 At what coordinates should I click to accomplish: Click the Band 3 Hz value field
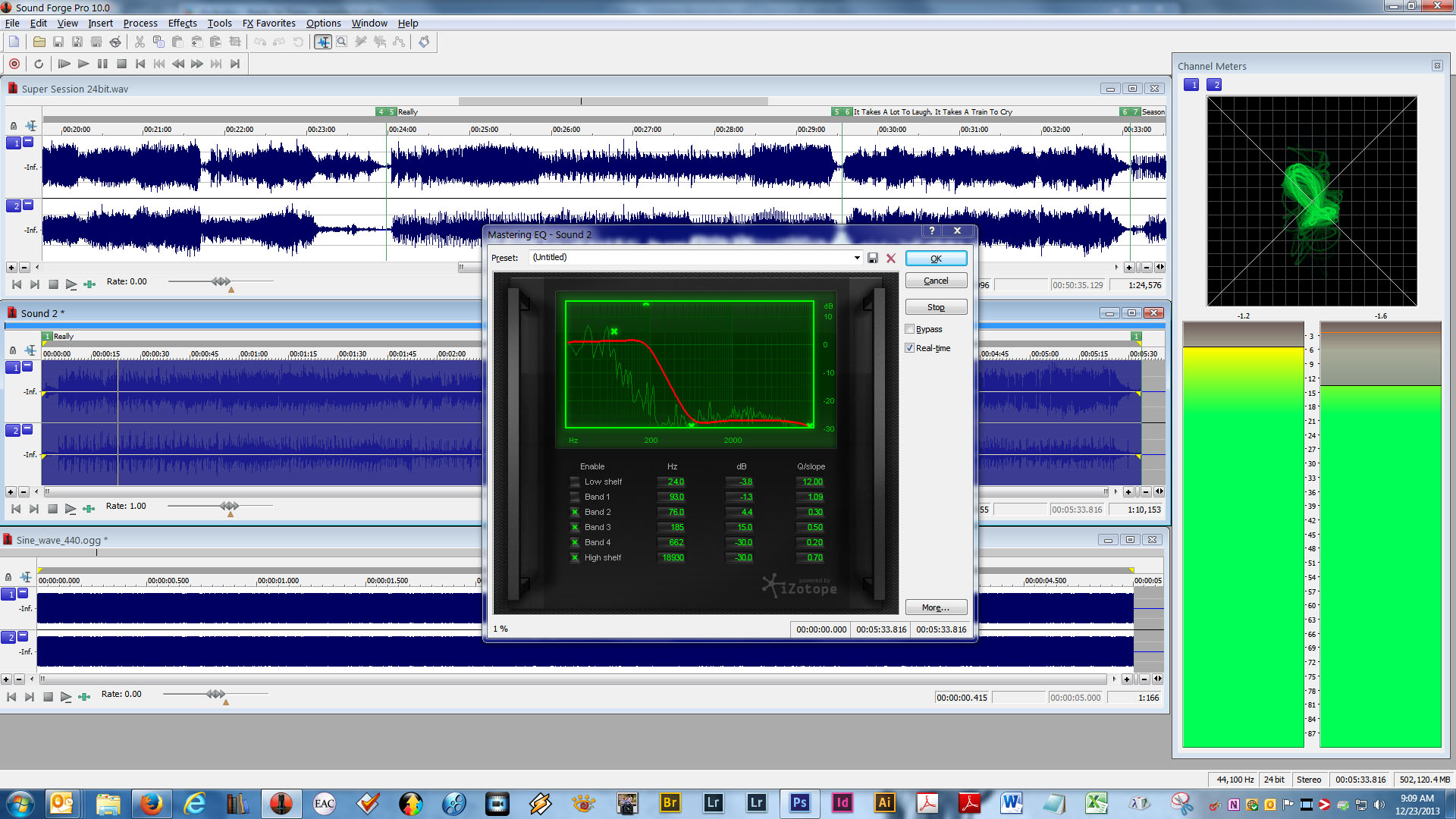pyautogui.click(x=673, y=527)
